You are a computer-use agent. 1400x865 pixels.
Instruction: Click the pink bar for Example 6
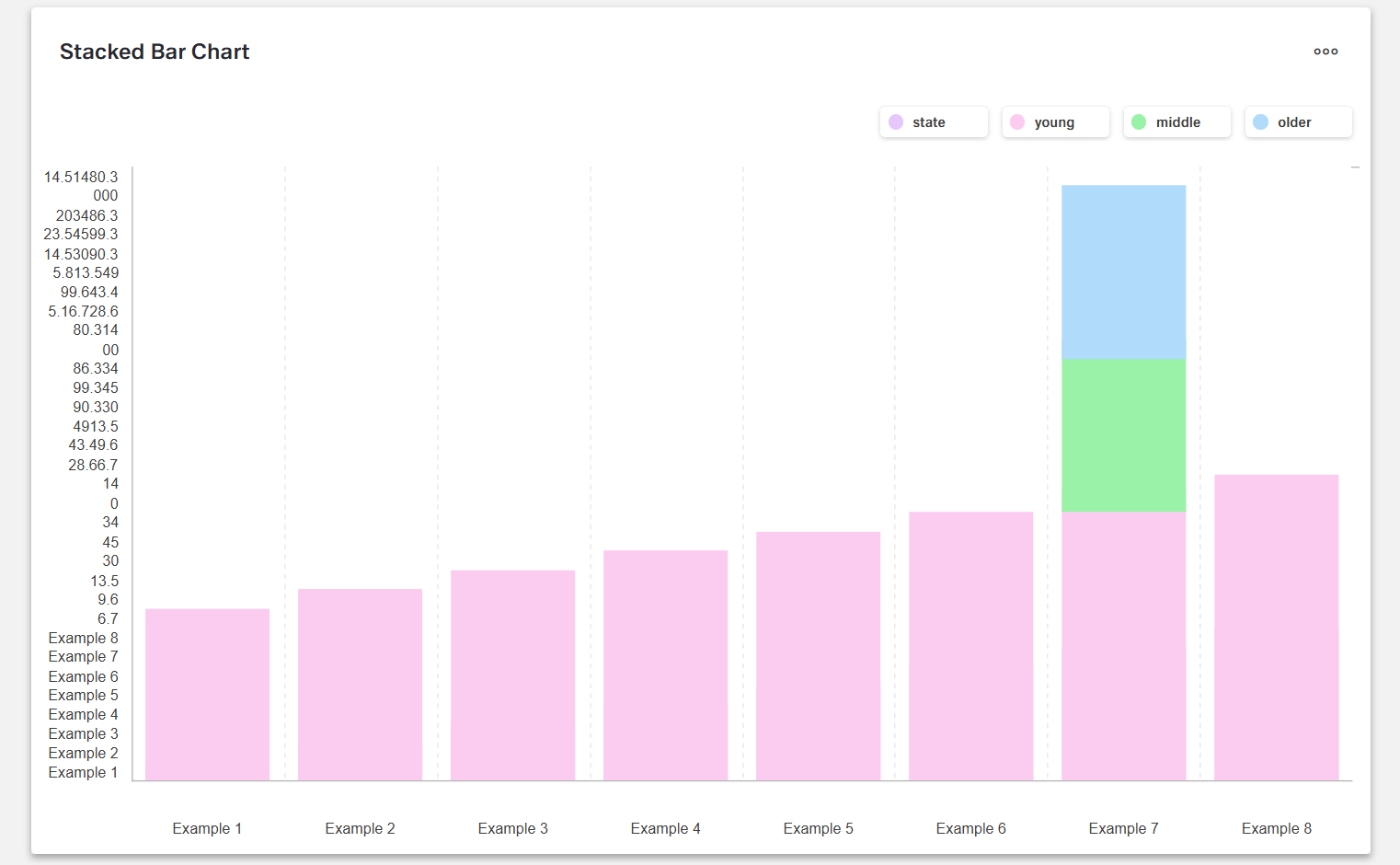(x=970, y=646)
